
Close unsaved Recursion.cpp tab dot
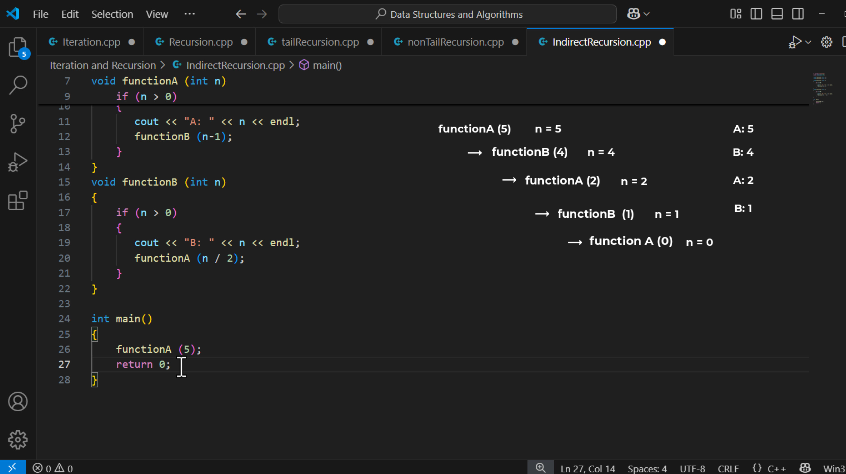point(244,42)
